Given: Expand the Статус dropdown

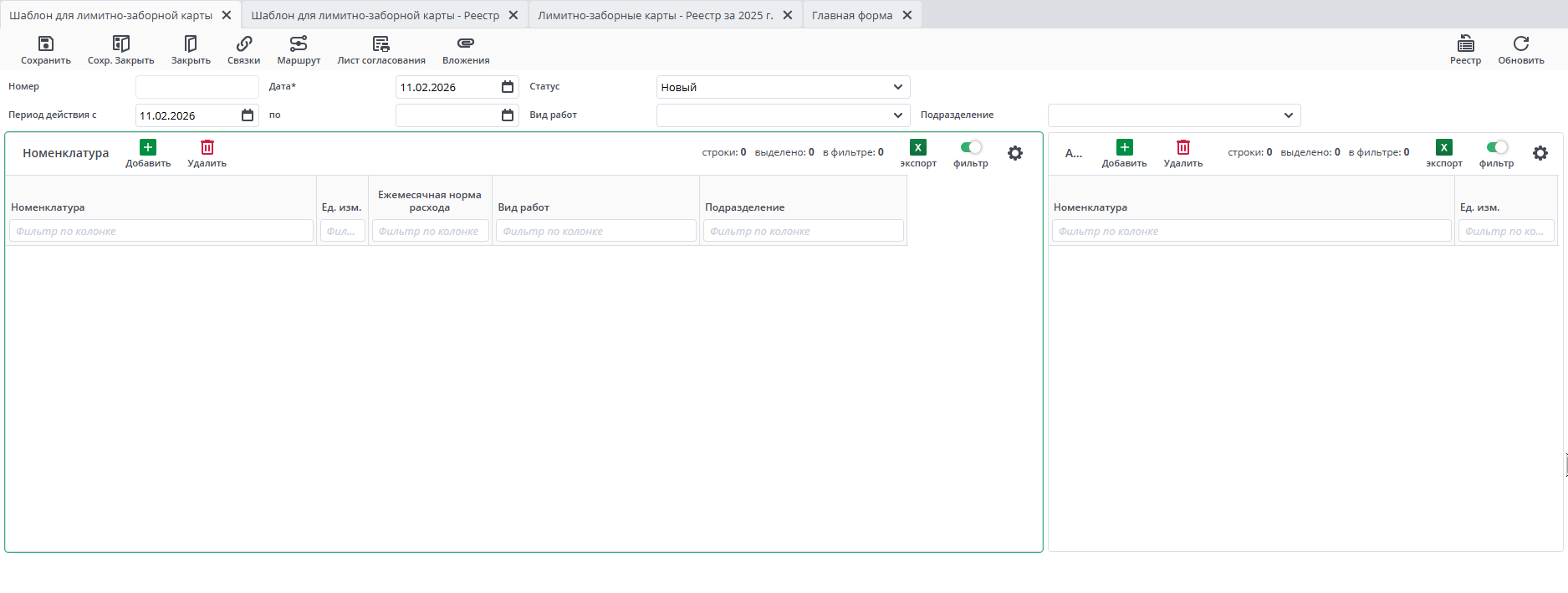Looking at the screenshot, I should 897,87.
